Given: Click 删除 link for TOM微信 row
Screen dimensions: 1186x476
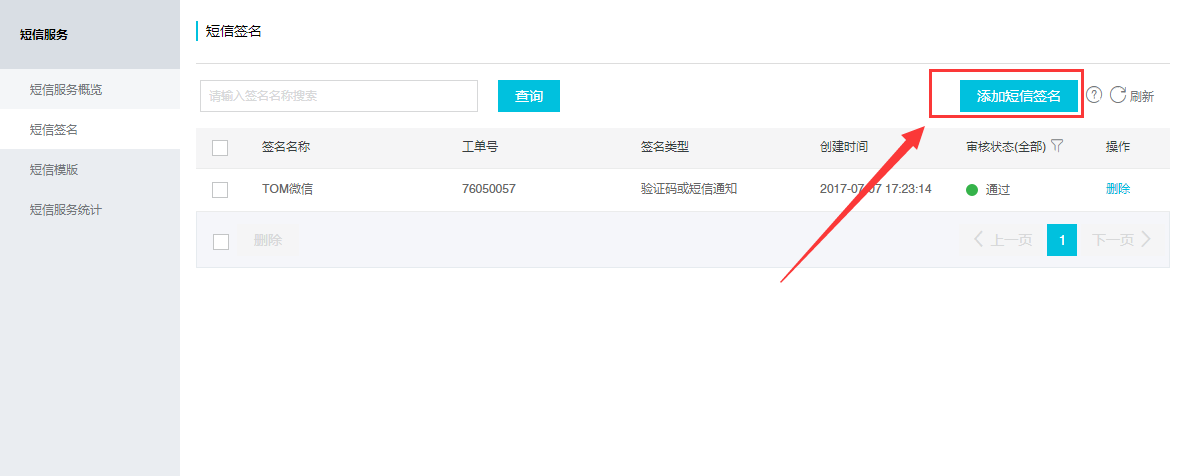Looking at the screenshot, I should click(x=1118, y=189).
